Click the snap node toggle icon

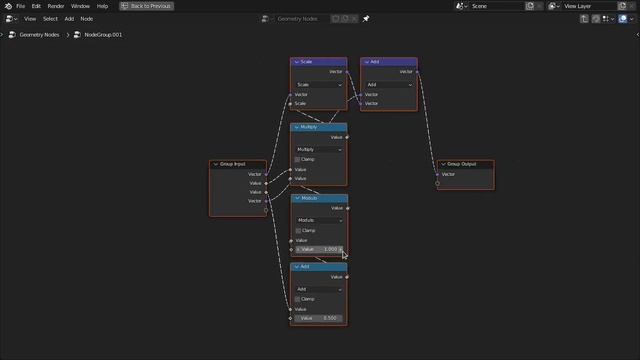point(596,19)
